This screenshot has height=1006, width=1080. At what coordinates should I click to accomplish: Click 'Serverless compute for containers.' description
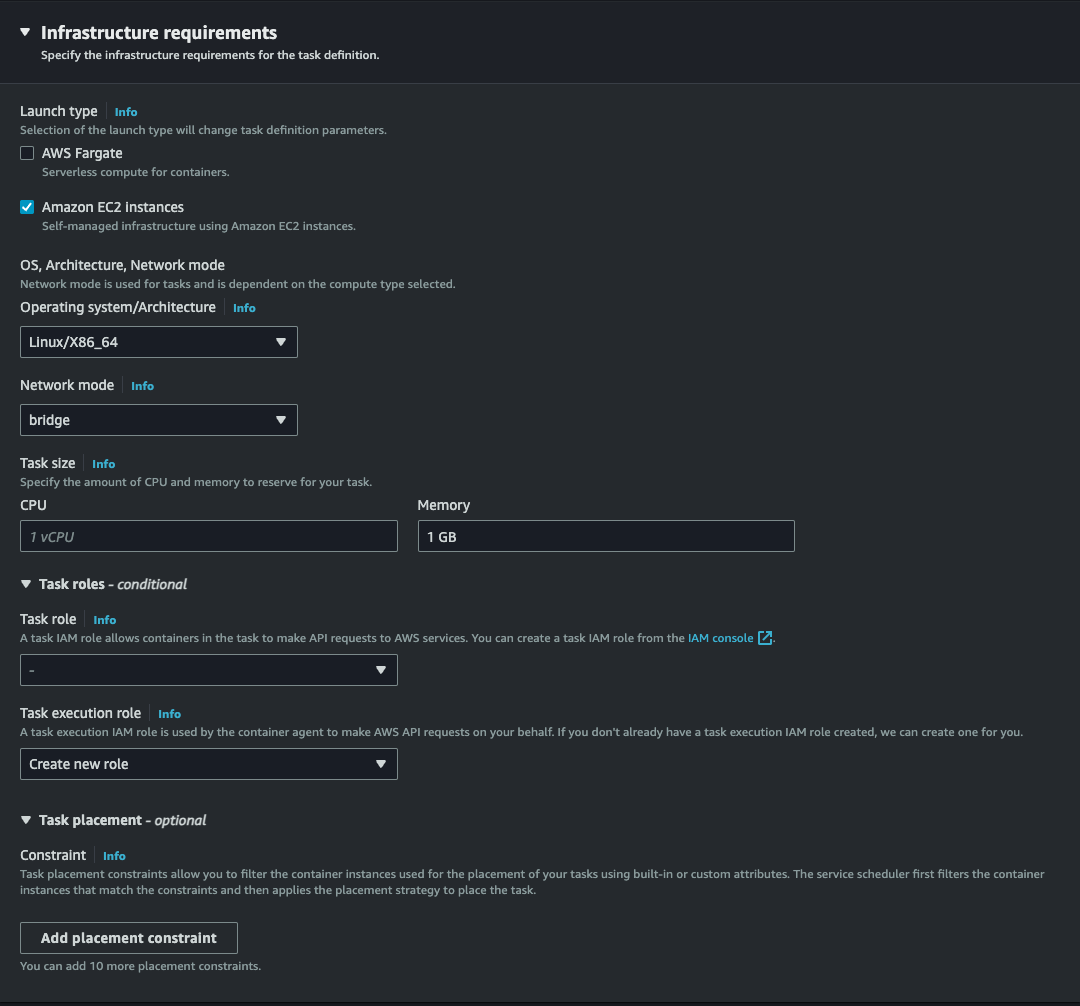pyautogui.click(x=136, y=172)
